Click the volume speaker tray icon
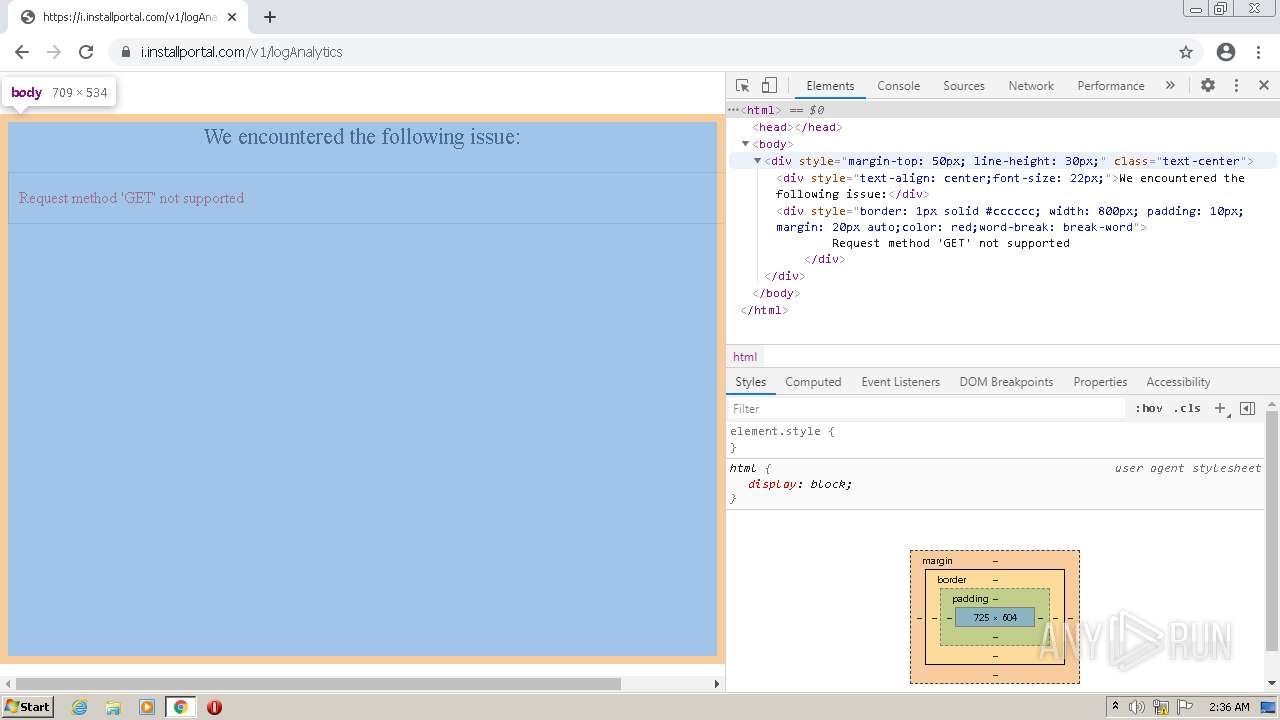This screenshot has height=720, width=1280. click(1137, 707)
